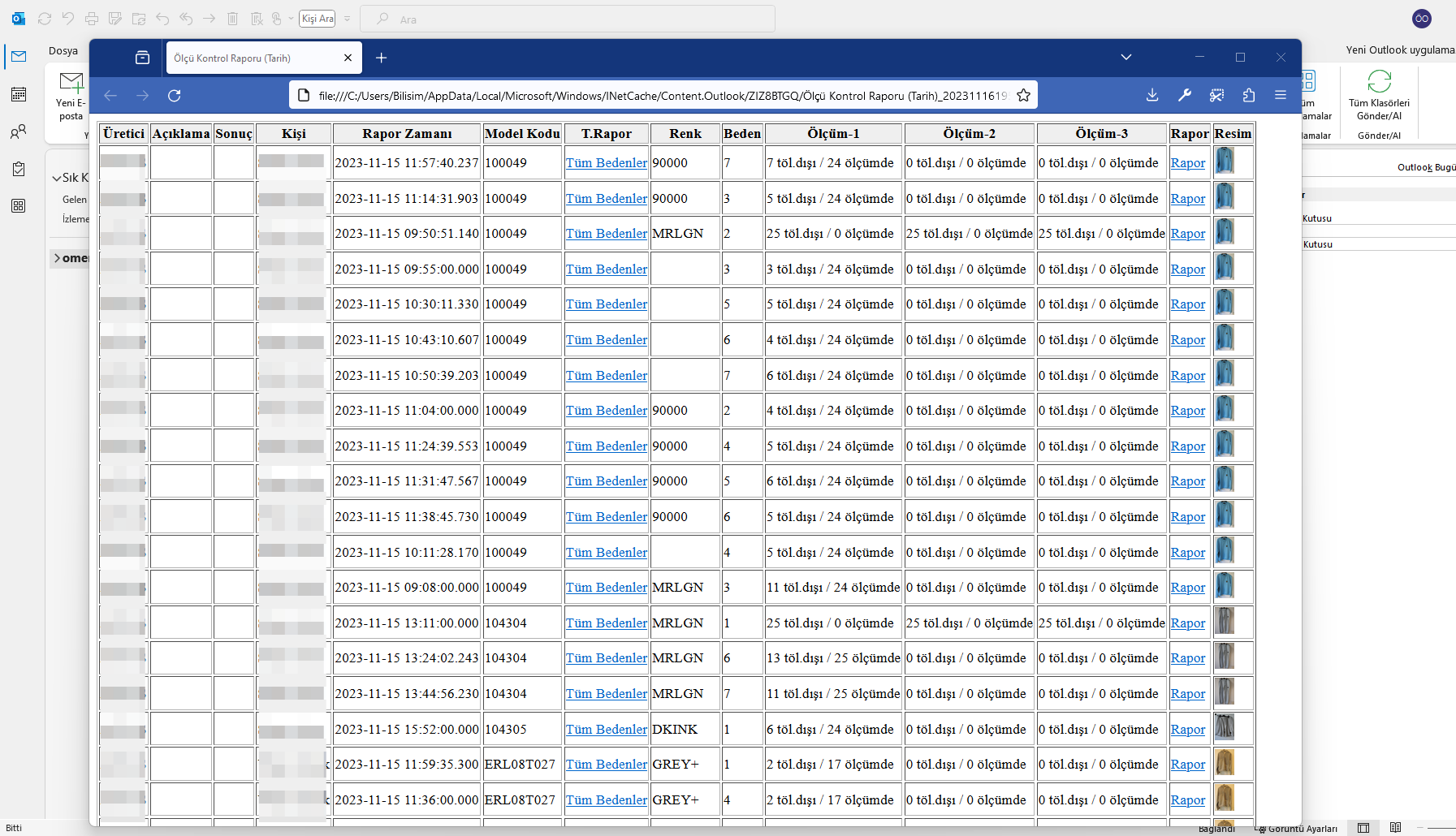This screenshot has width=1456, height=836.
Task: Open a new browser tab with plus button
Action: click(x=381, y=58)
